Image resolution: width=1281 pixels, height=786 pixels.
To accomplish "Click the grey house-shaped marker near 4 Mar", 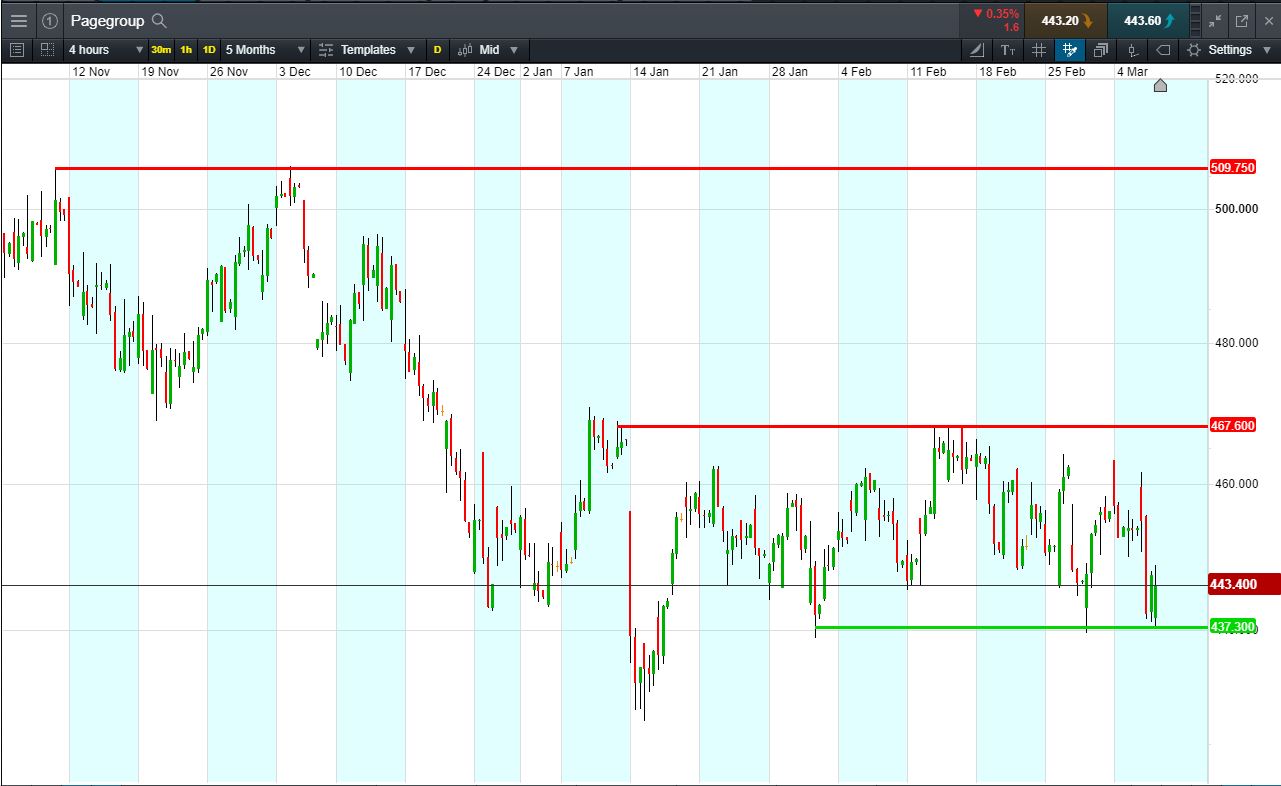I will 1160,85.
